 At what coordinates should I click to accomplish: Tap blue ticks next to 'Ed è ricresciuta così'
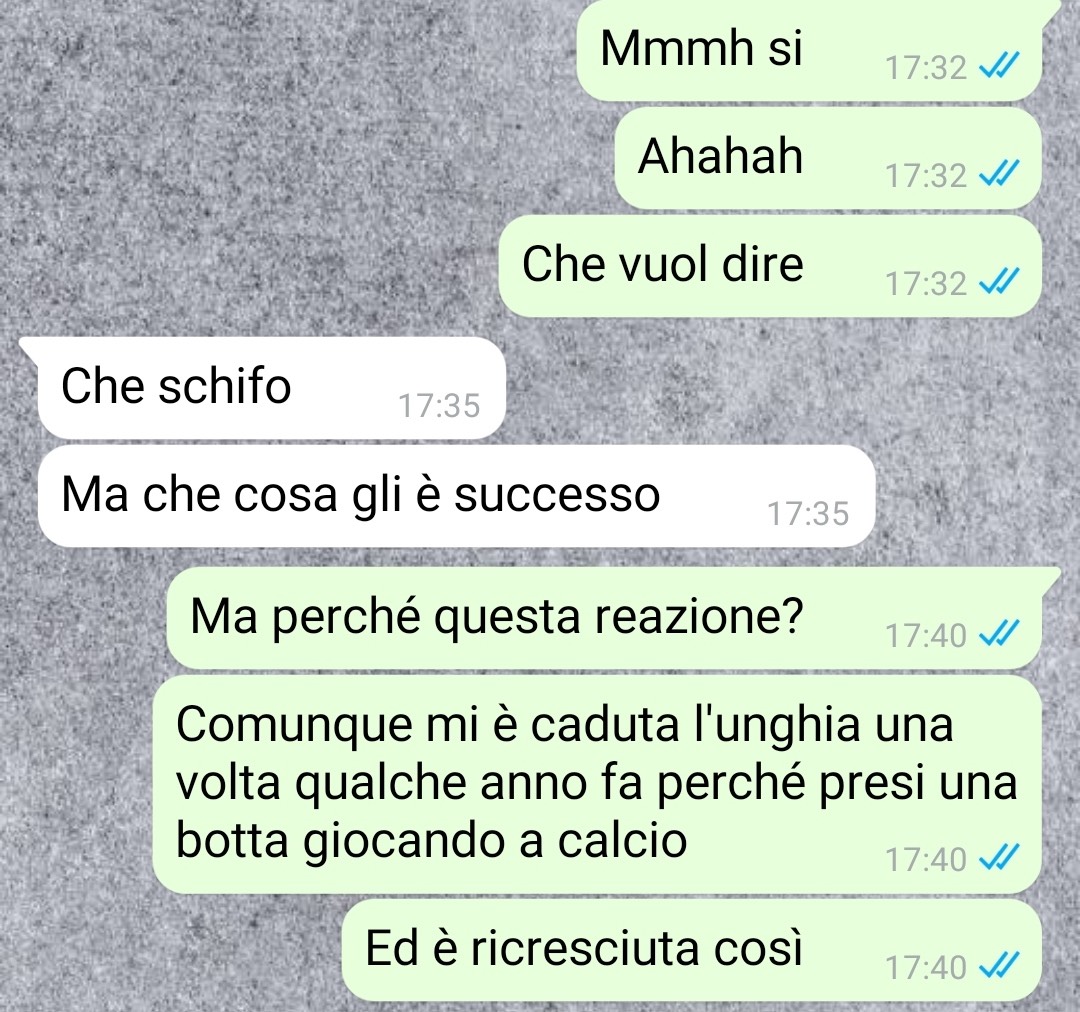click(999, 966)
